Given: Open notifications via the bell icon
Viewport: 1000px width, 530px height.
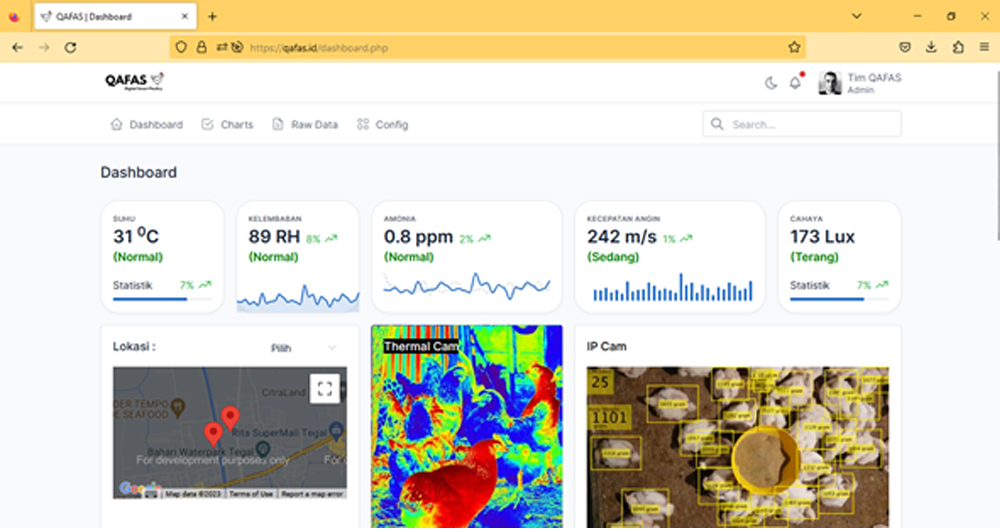Looking at the screenshot, I should 795,83.
